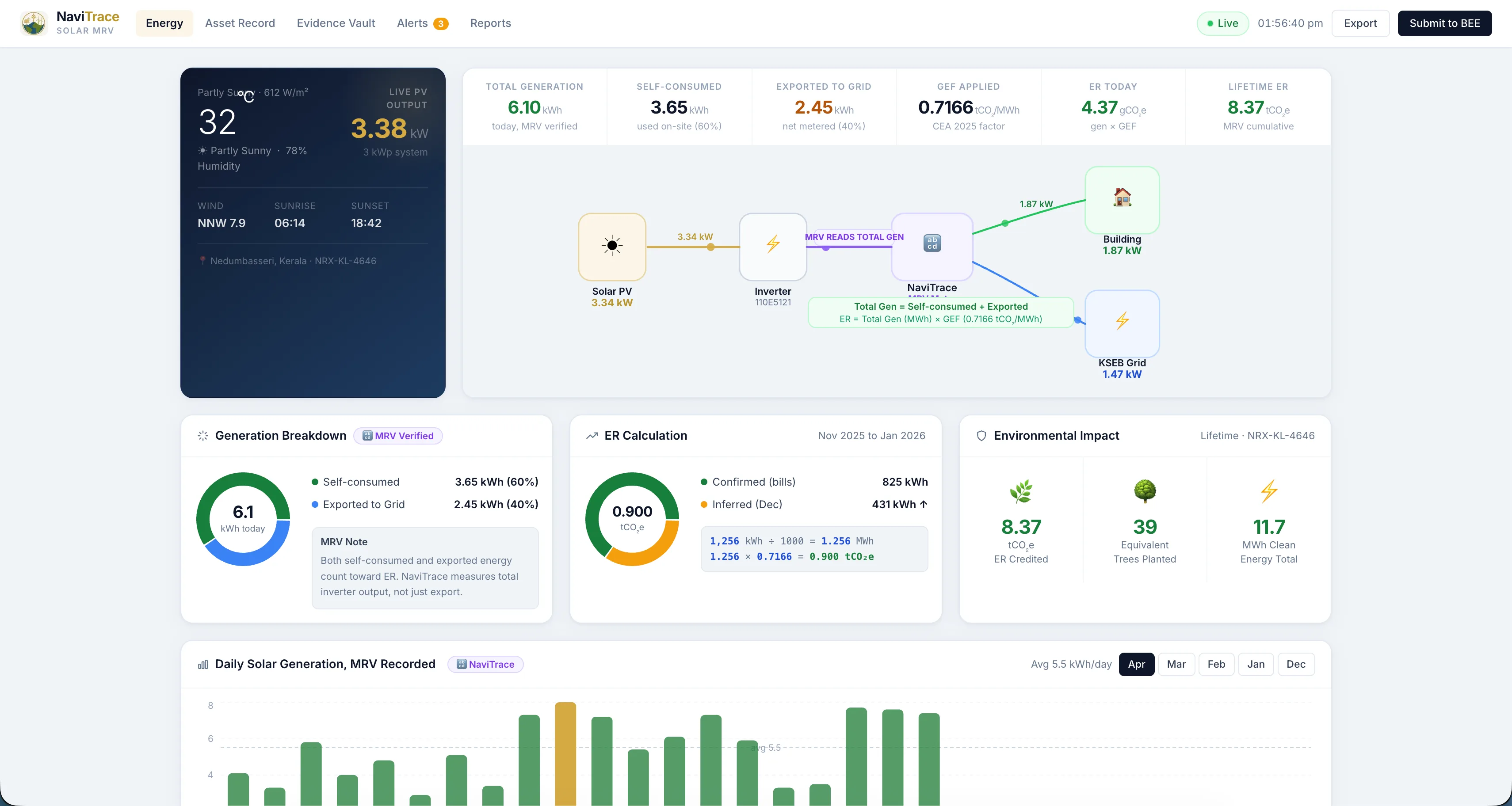Click Submit to BEE button

(x=1444, y=23)
